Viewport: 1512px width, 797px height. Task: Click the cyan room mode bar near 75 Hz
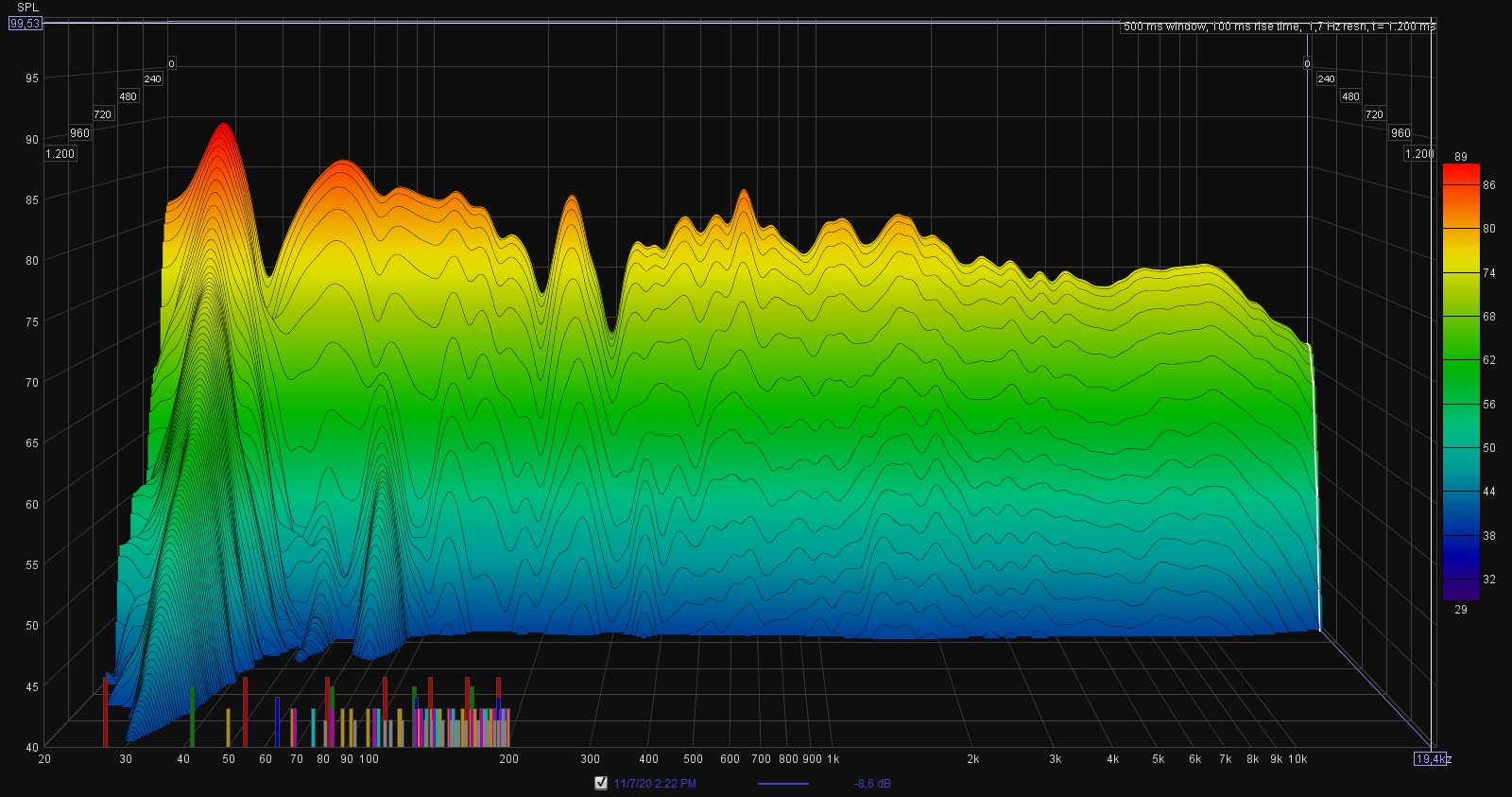click(313, 727)
